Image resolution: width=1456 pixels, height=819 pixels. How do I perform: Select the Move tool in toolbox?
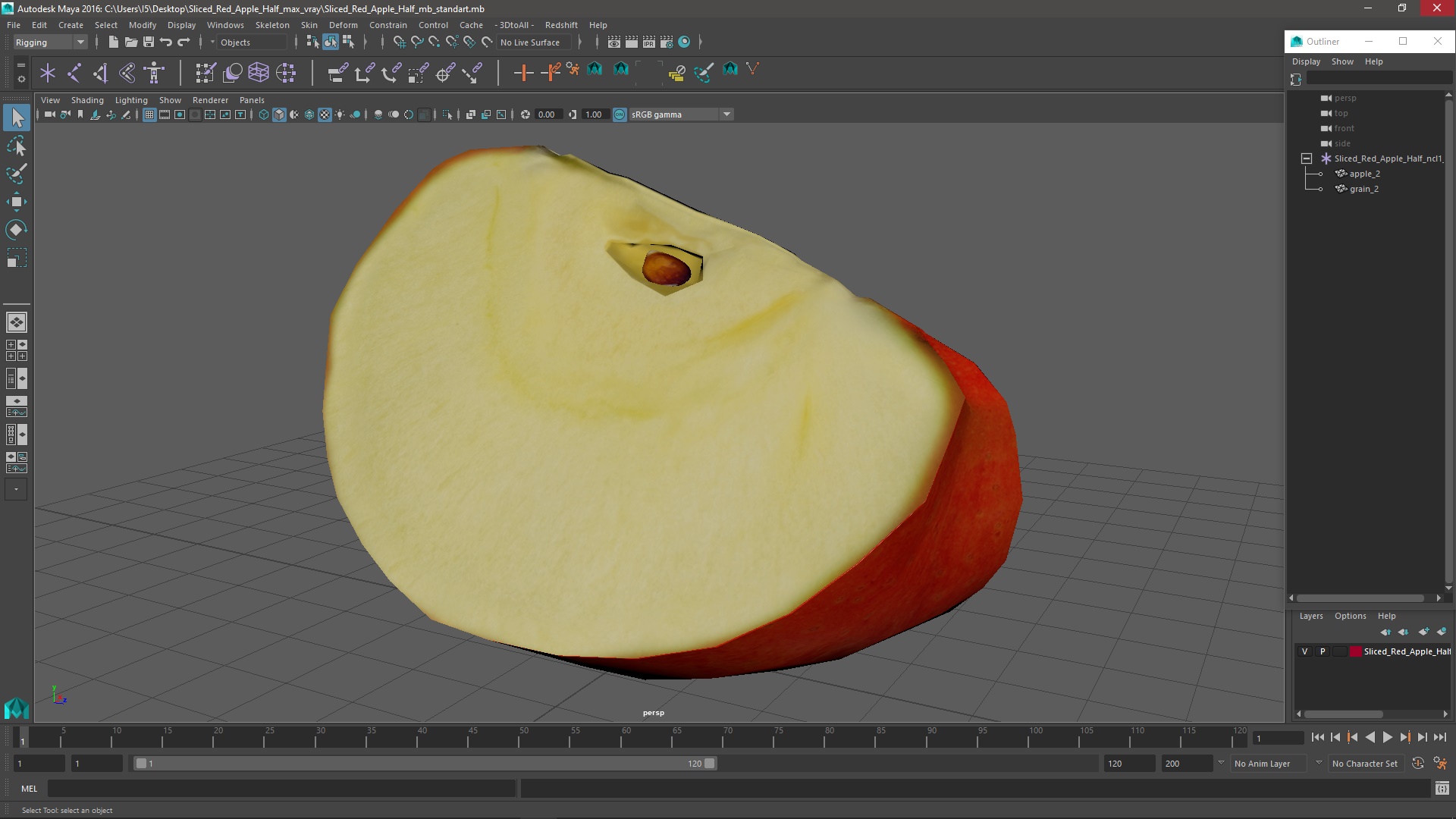tap(16, 202)
